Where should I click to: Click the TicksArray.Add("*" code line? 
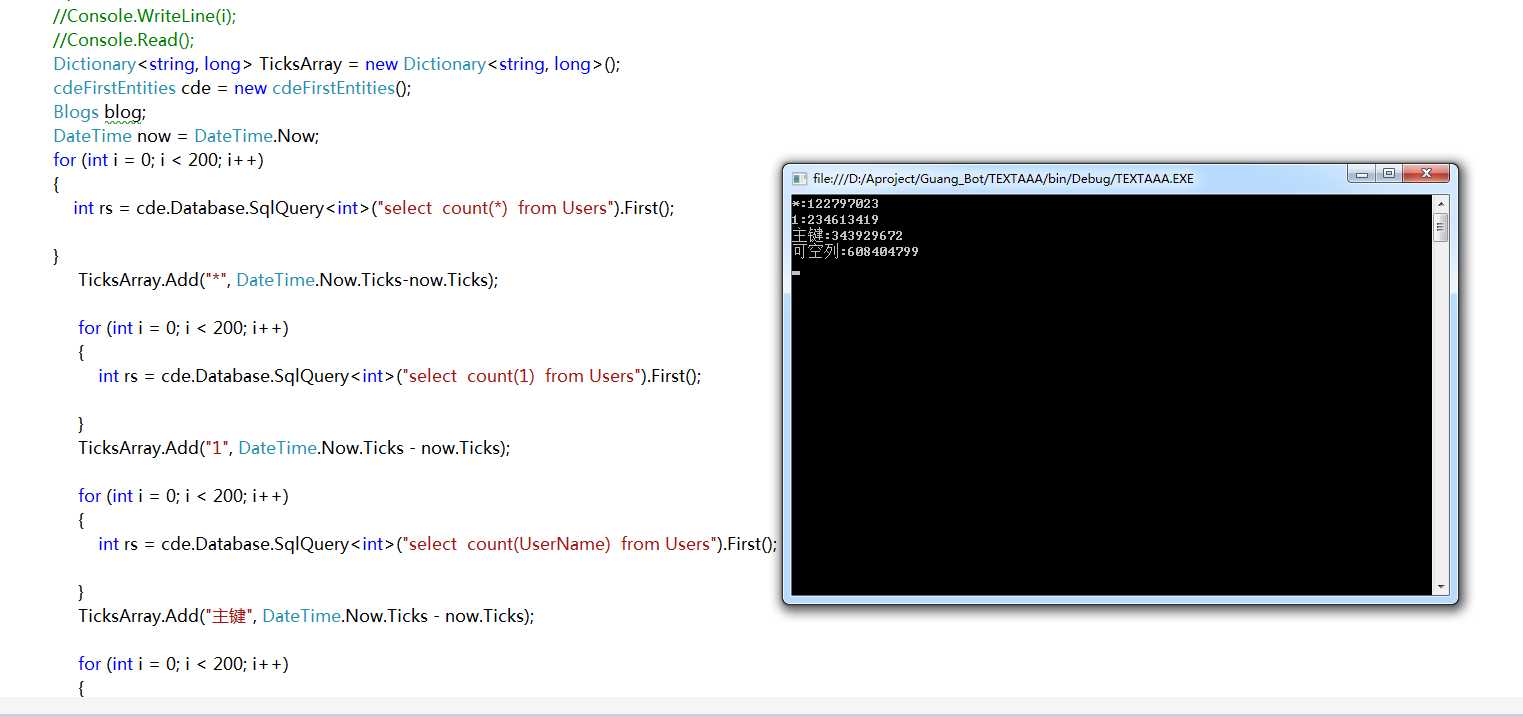click(x=288, y=280)
